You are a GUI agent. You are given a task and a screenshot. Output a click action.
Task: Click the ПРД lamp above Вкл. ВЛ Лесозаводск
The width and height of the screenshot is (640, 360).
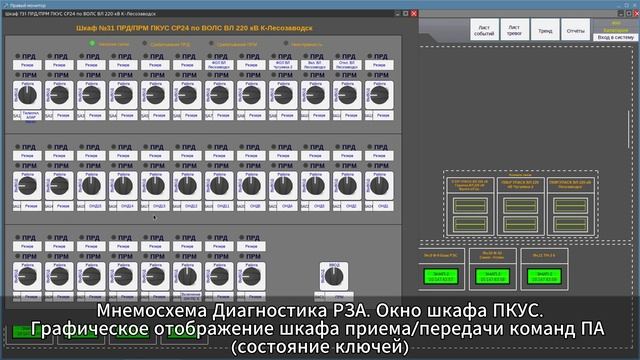pyautogui.click(x=306, y=56)
